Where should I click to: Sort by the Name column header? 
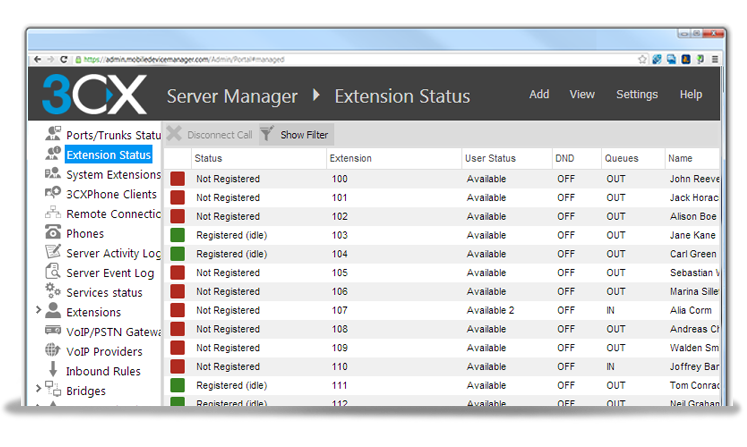(x=692, y=158)
